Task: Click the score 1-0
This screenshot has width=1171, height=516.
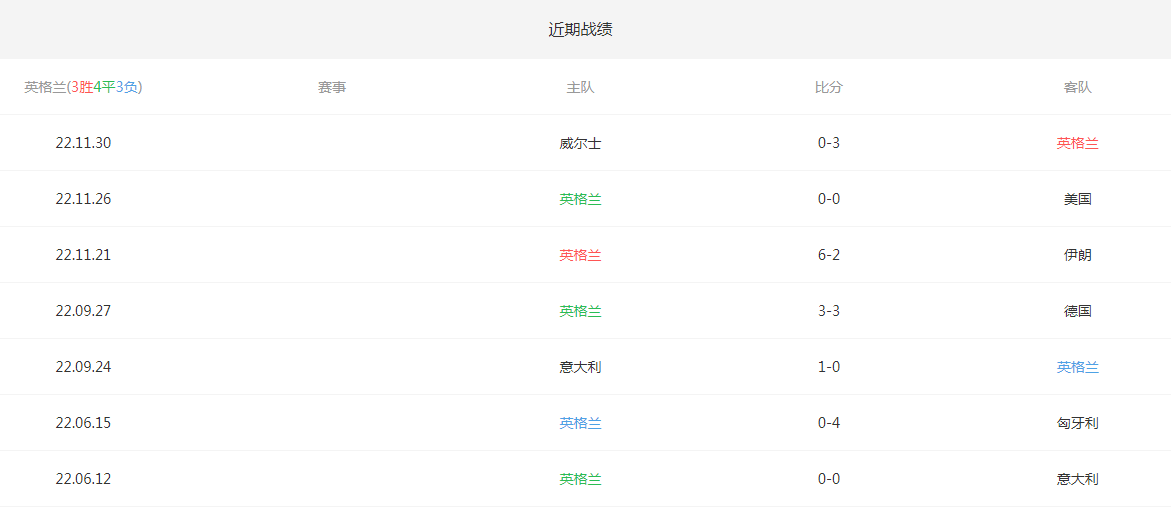Action: tap(829, 367)
